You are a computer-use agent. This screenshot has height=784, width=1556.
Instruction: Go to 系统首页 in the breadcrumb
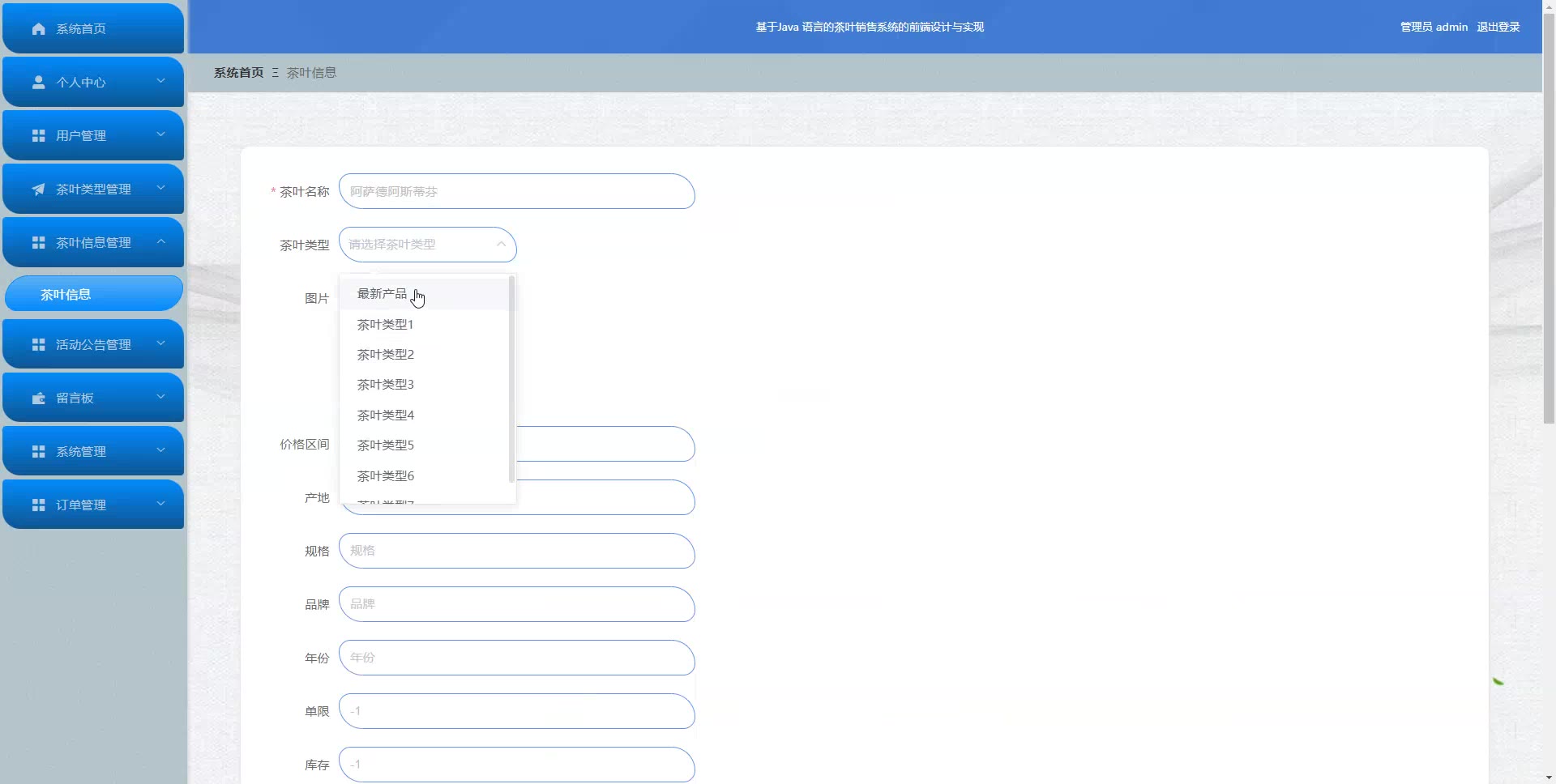coord(238,72)
